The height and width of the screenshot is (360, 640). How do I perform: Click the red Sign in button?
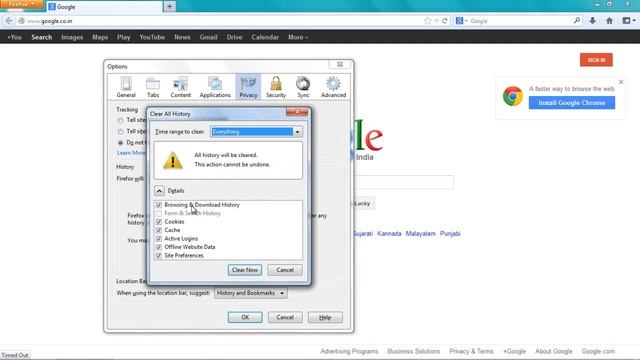click(x=596, y=60)
